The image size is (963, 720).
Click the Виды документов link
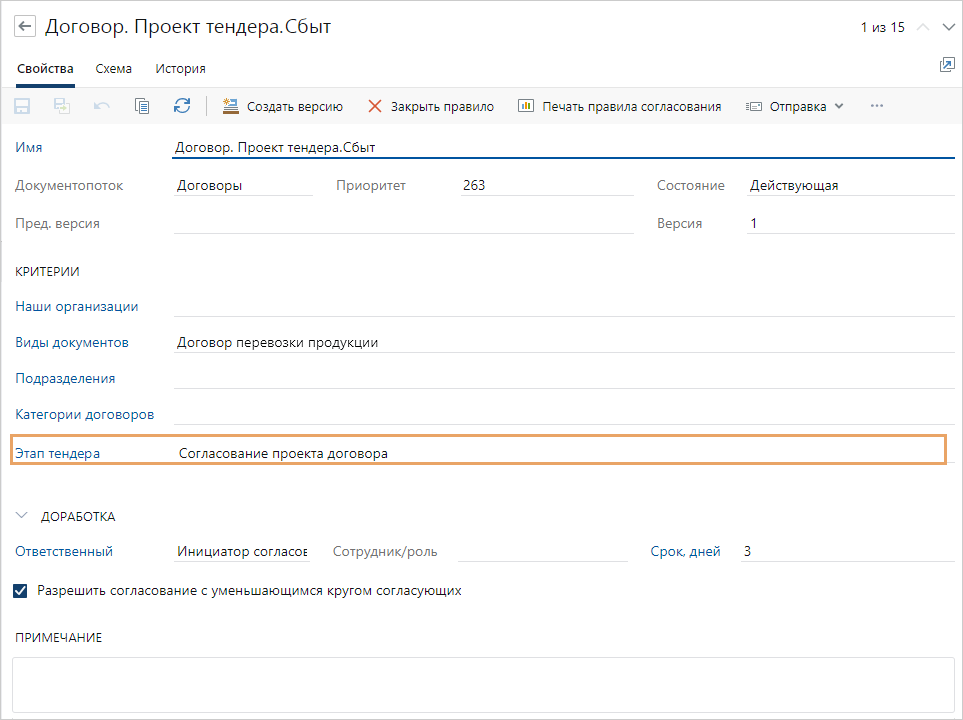(72, 342)
